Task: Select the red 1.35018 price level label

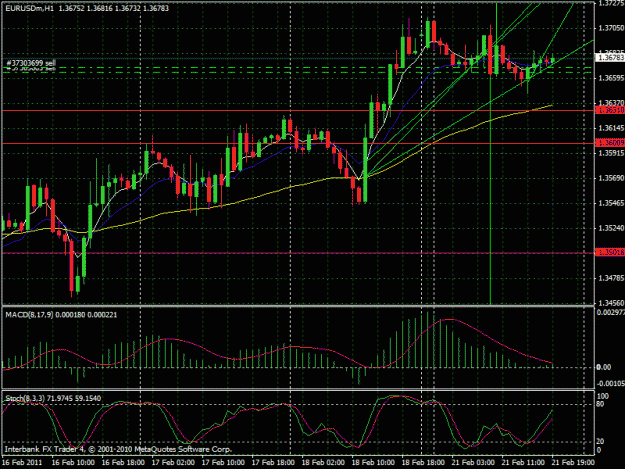Action: [610, 252]
